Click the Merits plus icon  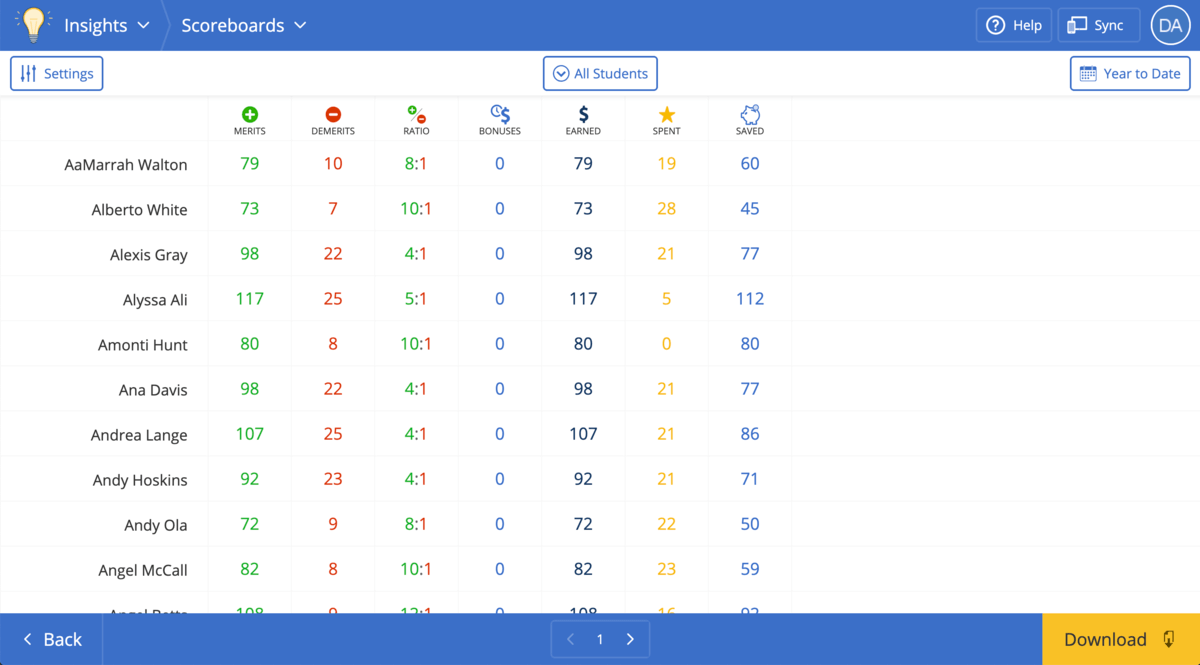(249, 112)
